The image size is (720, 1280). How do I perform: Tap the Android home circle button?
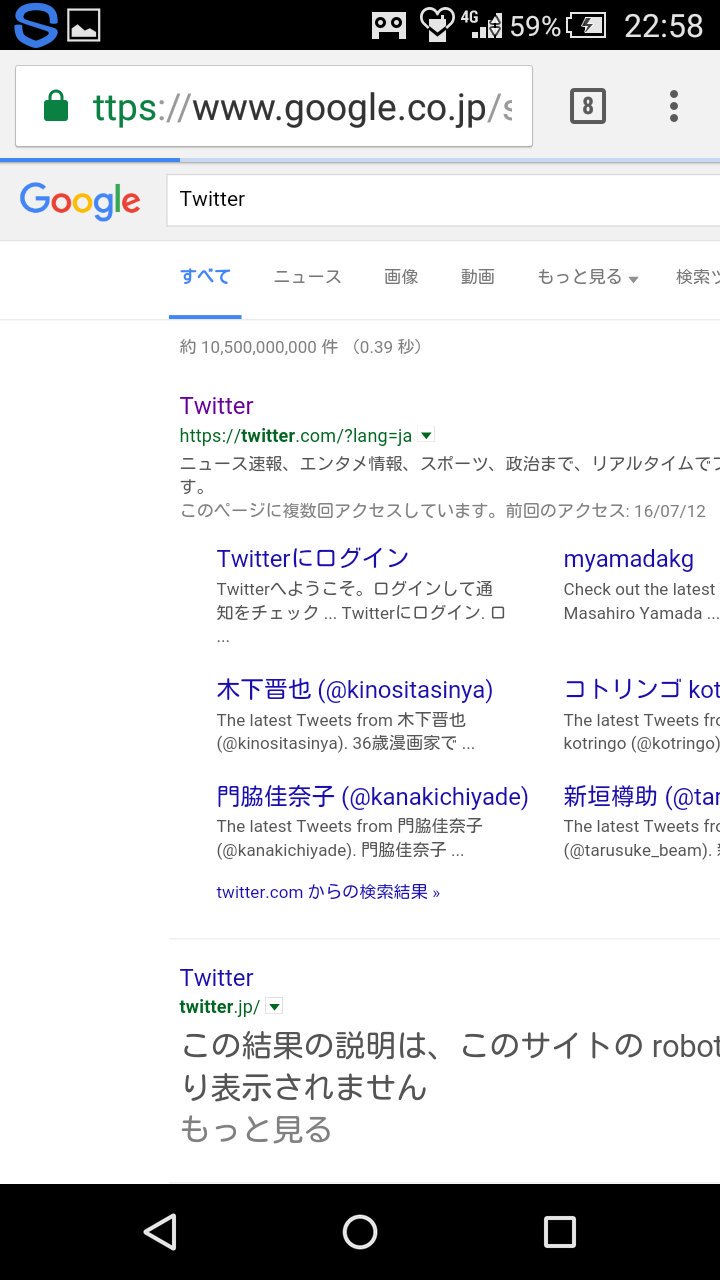click(360, 1232)
